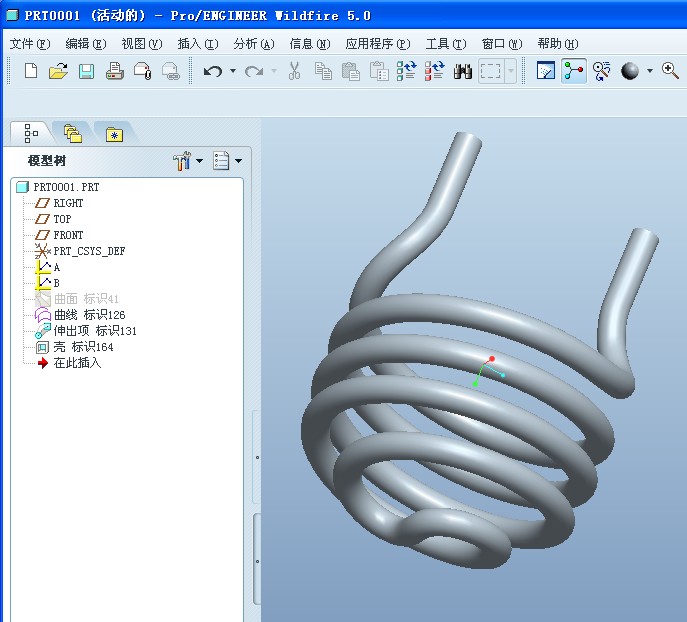Select the RIGHT datum plane

tap(59, 203)
